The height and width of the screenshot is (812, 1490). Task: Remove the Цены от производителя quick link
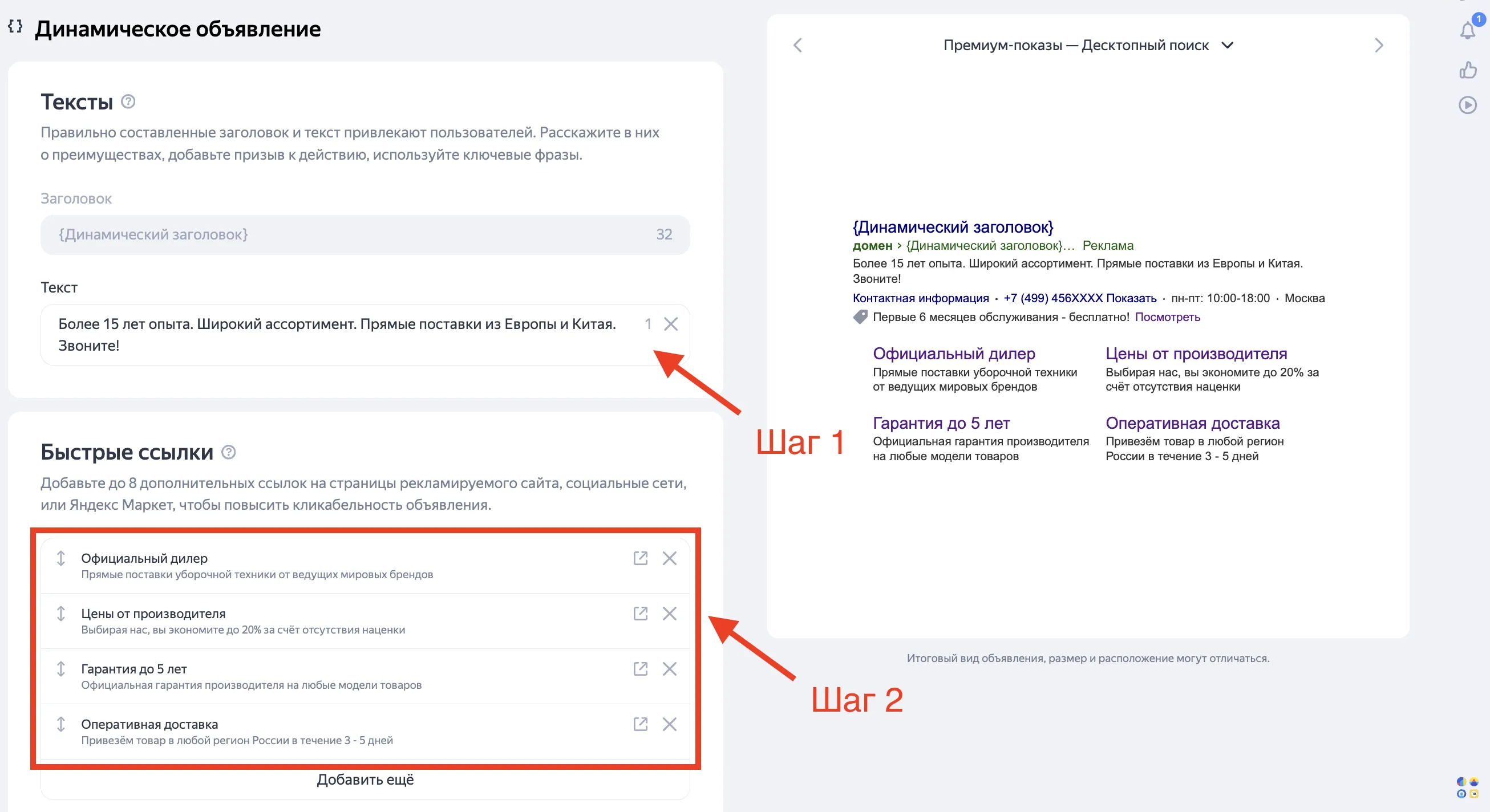coord(669,614)
